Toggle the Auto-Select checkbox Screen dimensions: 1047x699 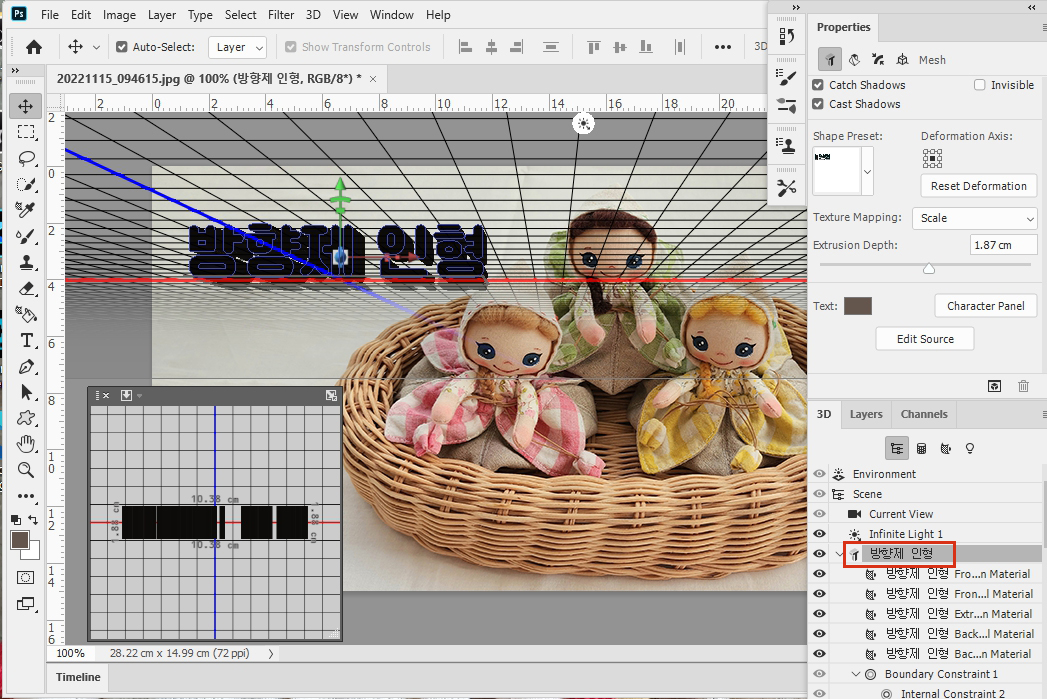(x=122, y=47)
